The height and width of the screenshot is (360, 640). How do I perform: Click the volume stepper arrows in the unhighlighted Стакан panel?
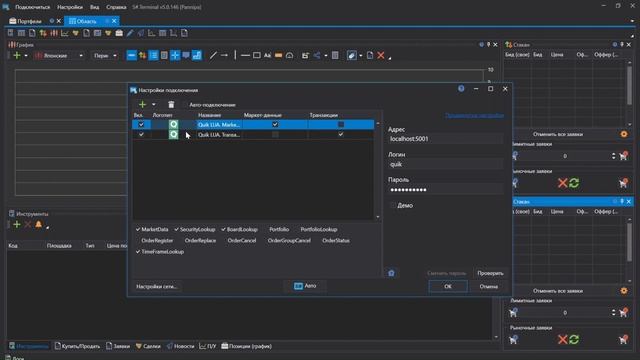(x=613, y=156)
